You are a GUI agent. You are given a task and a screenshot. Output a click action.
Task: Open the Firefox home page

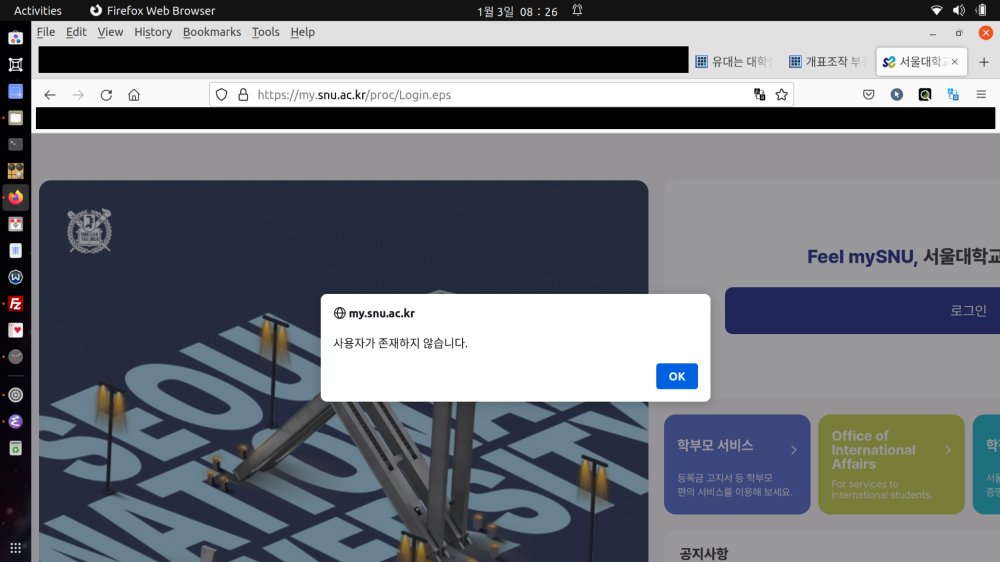point(134,95)
